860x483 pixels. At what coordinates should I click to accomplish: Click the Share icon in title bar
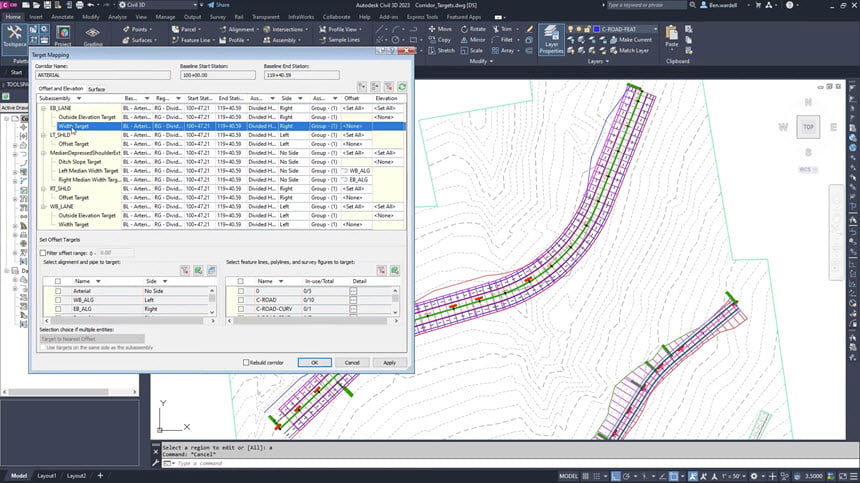[x=218, y=5]
